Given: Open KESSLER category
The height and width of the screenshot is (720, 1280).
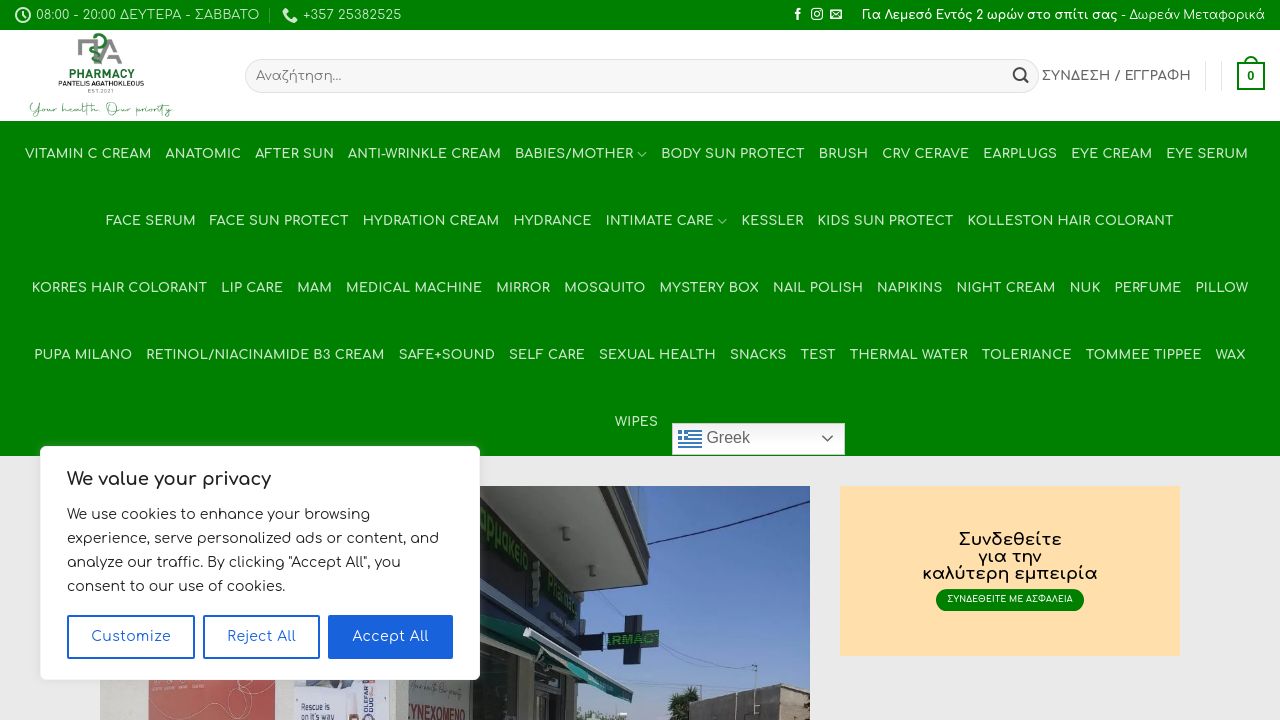Looking at the screenshot, I should (772, 221).
